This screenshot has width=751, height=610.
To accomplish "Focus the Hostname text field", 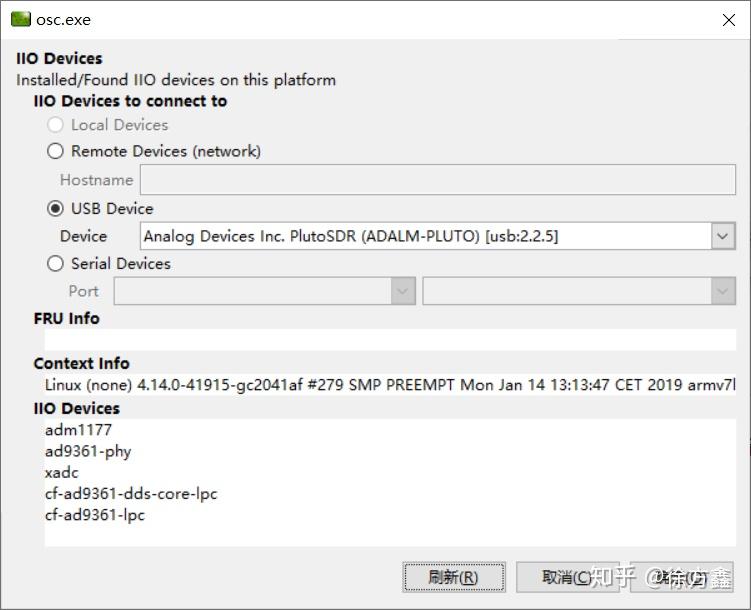I will click(x=437, y=180).
